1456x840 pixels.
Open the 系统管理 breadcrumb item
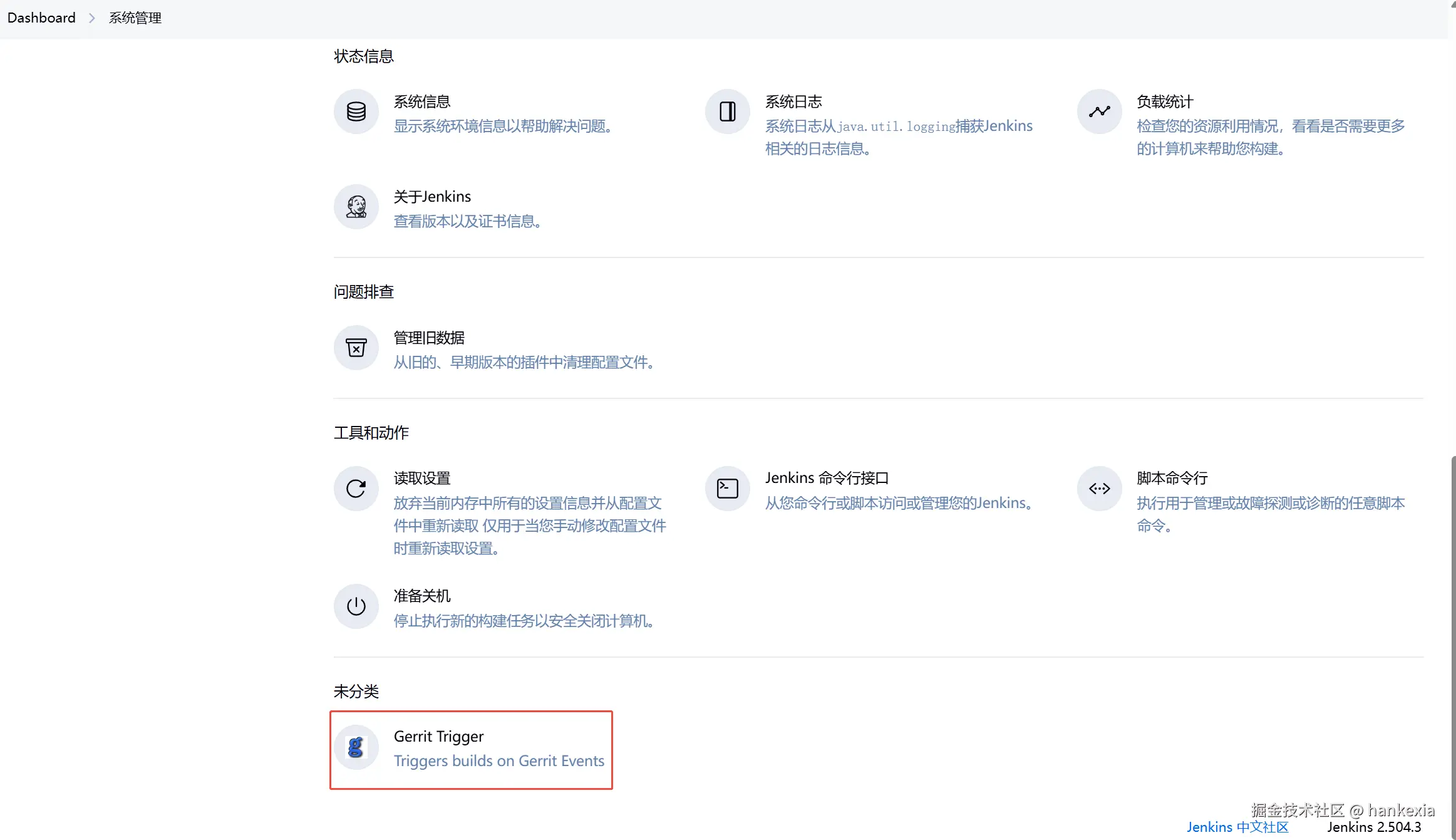135,18
